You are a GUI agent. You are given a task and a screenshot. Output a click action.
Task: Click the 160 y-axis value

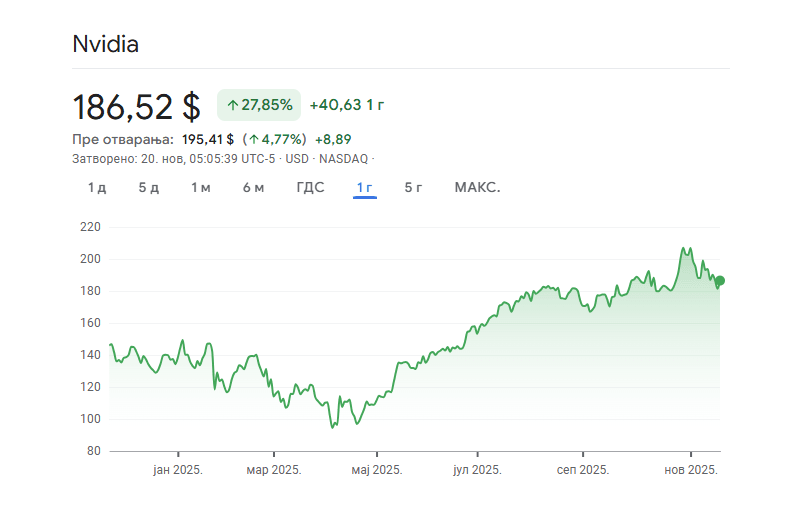[90, 323]
